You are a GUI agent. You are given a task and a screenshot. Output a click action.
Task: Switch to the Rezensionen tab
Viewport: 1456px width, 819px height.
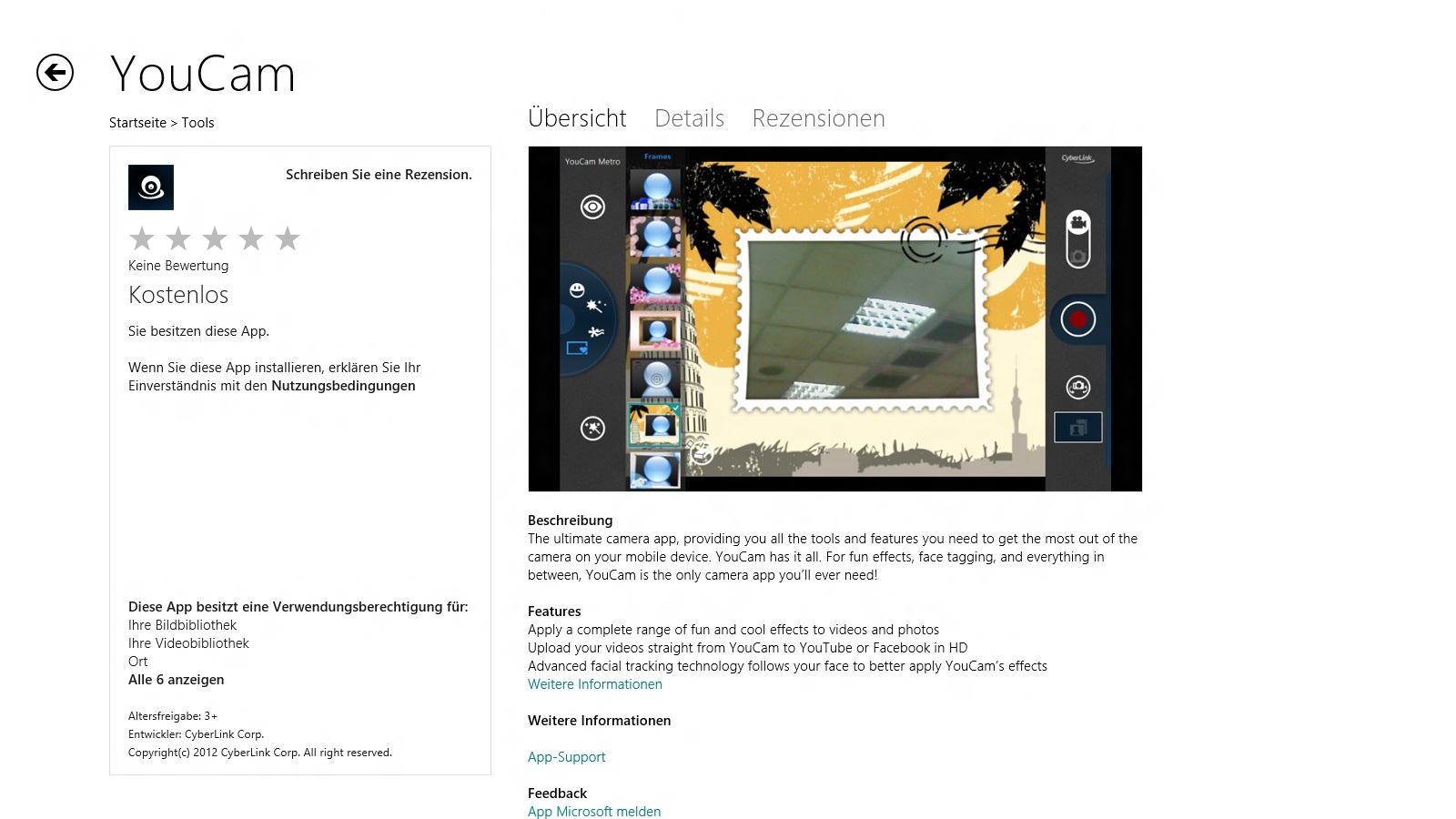click(x=818, y=118)
